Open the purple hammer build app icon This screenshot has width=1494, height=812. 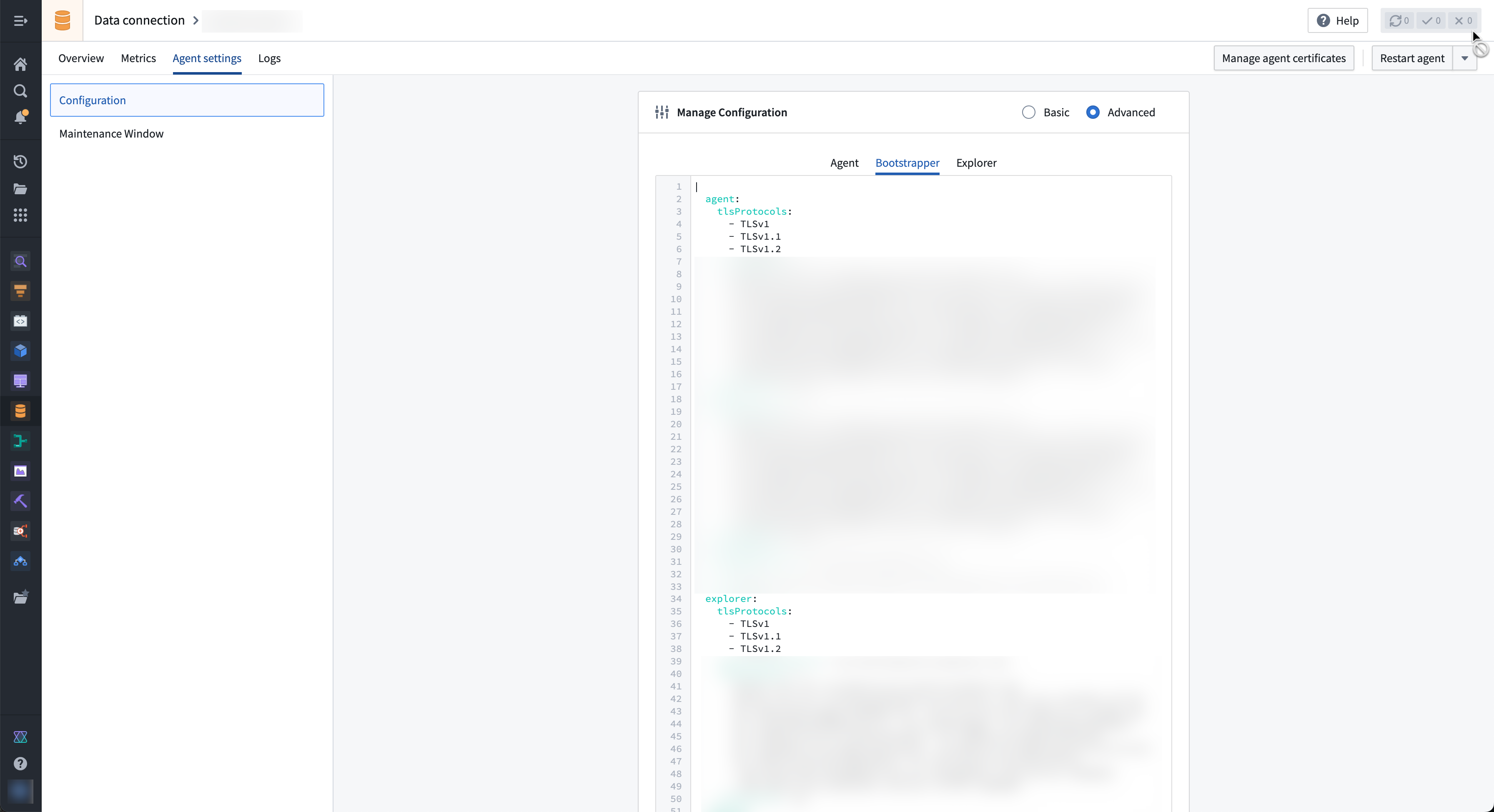[20, 501]
